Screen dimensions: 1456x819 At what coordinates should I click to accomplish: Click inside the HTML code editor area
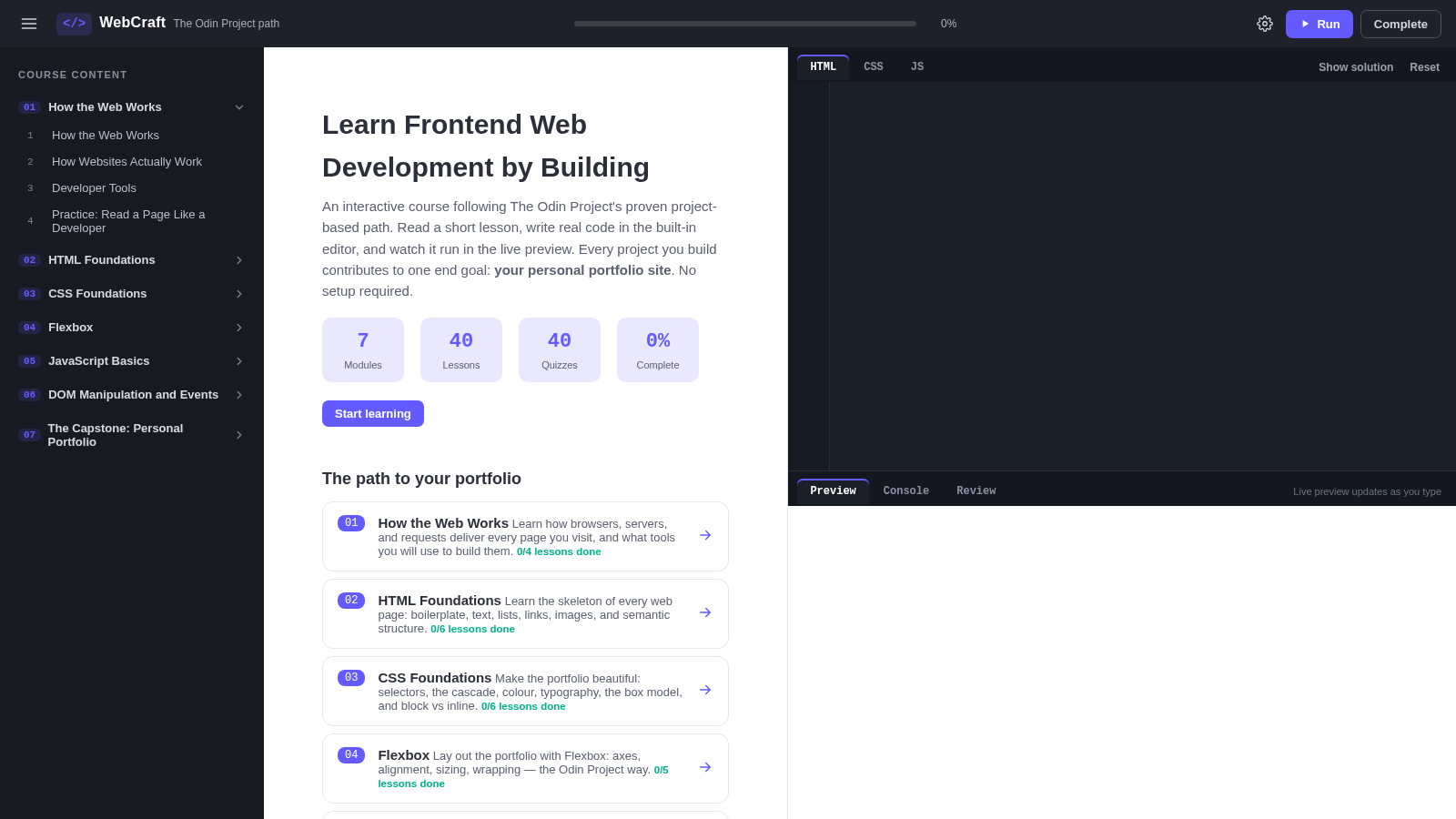(x=1142, y=276)
